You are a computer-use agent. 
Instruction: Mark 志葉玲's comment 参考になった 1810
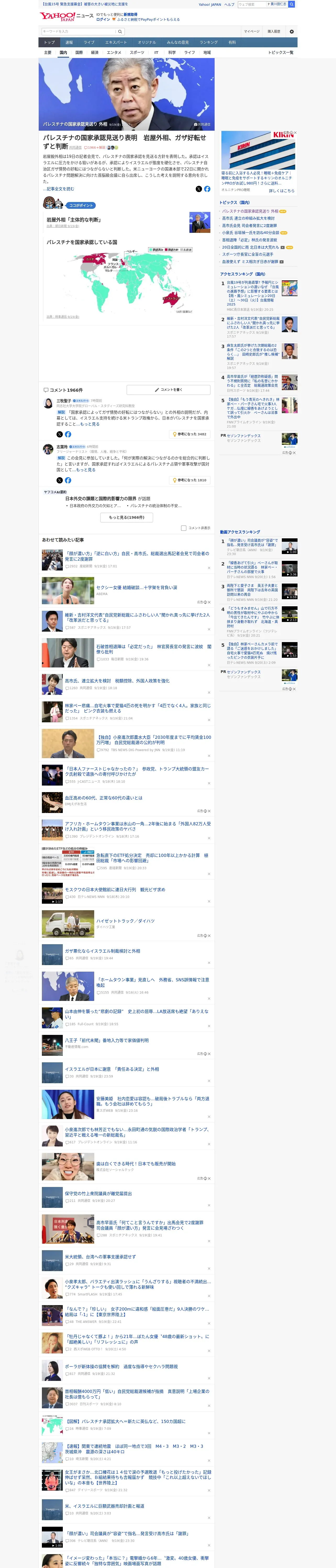[190, 480]
